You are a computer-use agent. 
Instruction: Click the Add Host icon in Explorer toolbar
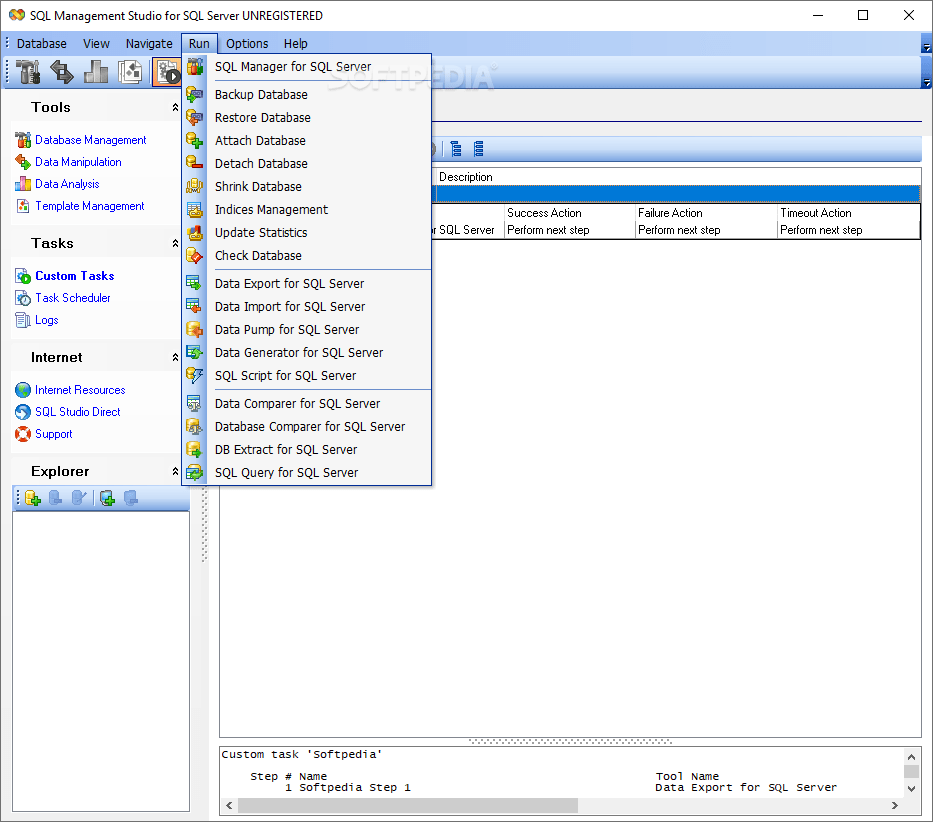coord(107,498)
